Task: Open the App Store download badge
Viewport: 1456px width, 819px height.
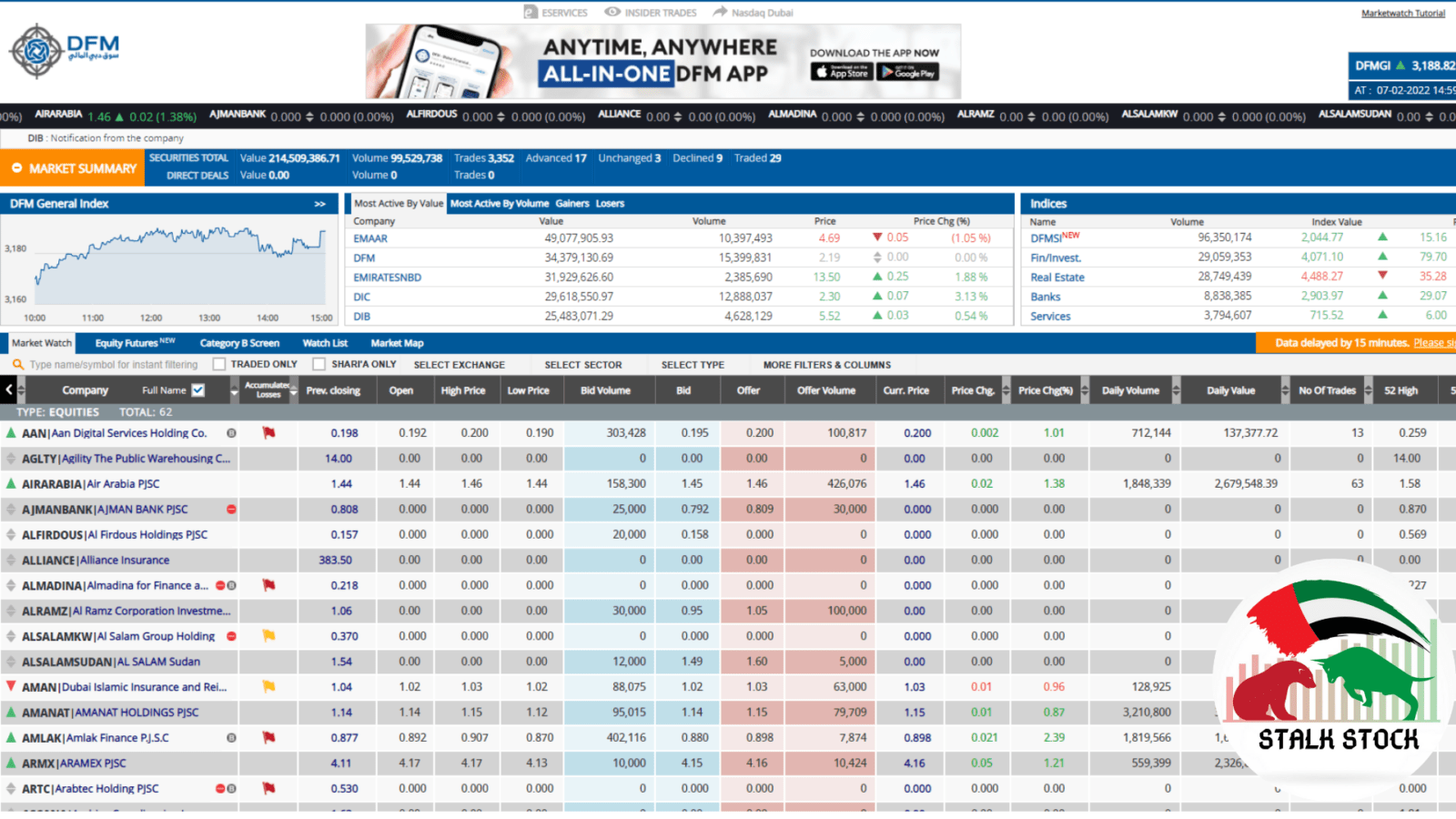Action: coord(840,72)
